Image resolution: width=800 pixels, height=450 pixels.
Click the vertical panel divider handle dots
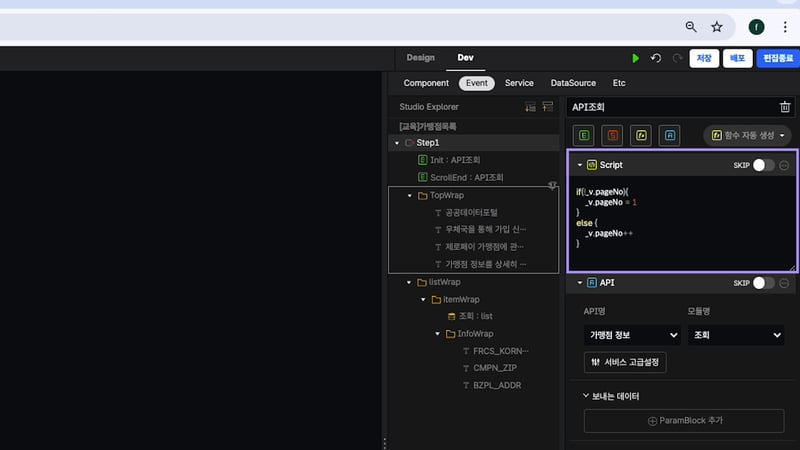(385, 442)
